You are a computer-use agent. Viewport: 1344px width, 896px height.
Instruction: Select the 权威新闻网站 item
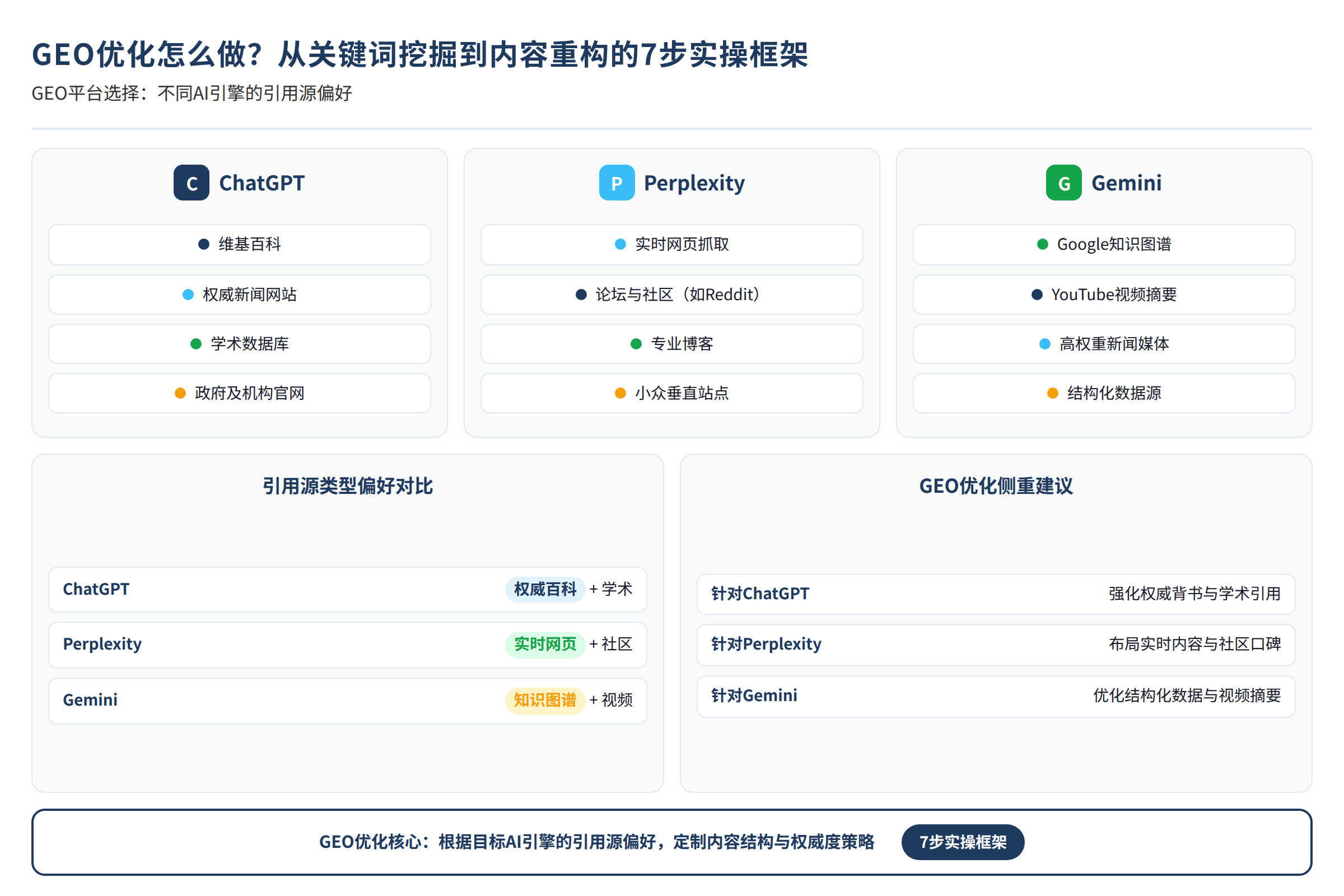[x=240, y=295]
